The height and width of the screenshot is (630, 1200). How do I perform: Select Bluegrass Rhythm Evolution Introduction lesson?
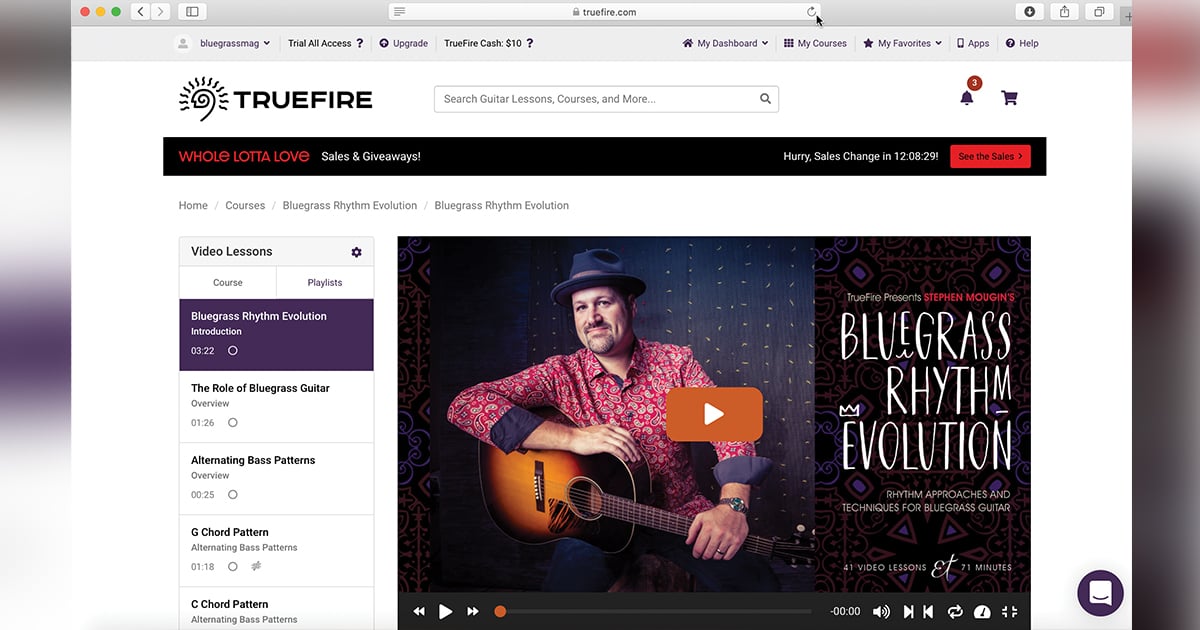pos(276,335)
